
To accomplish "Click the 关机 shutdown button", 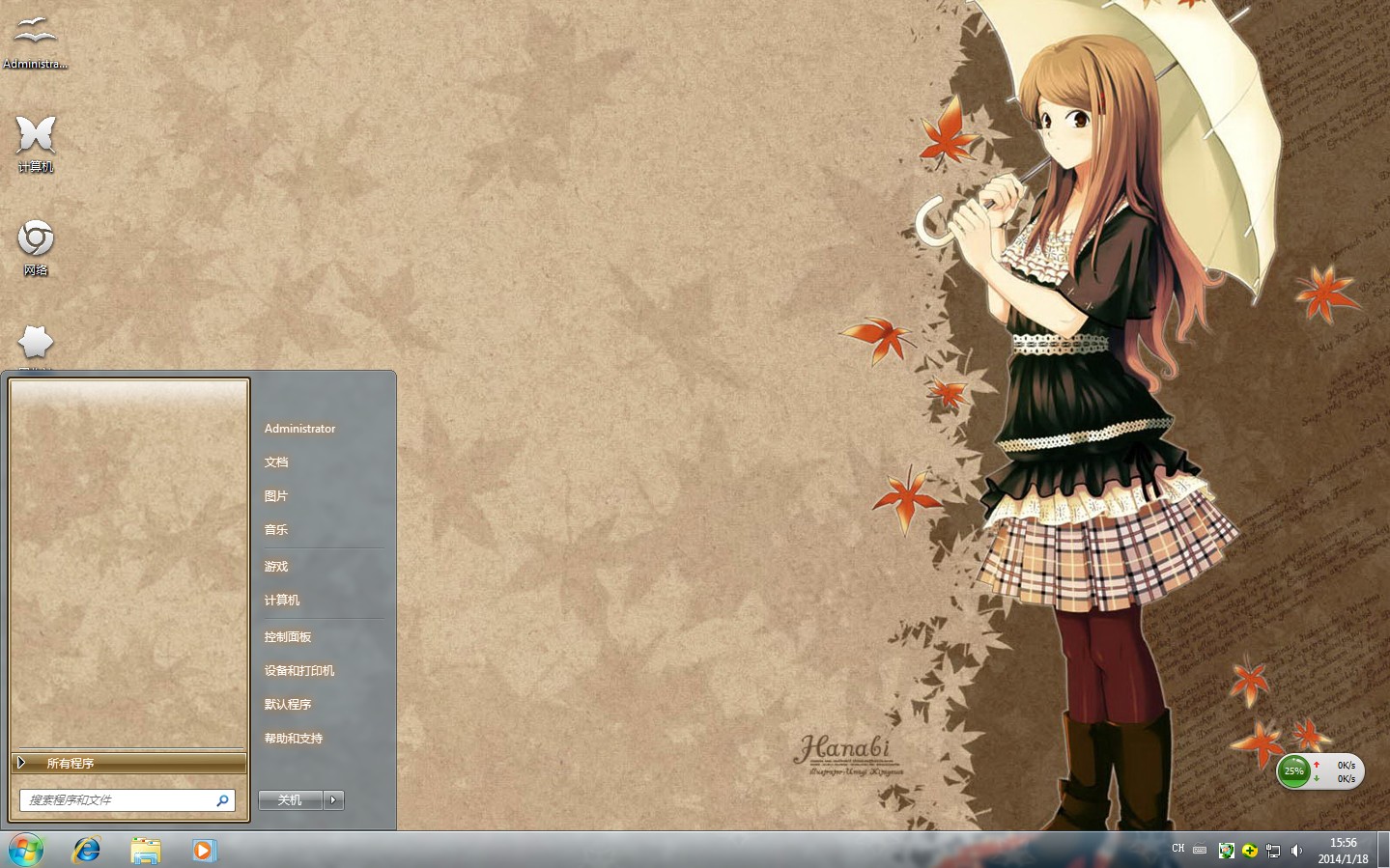I will pos(290,800).
